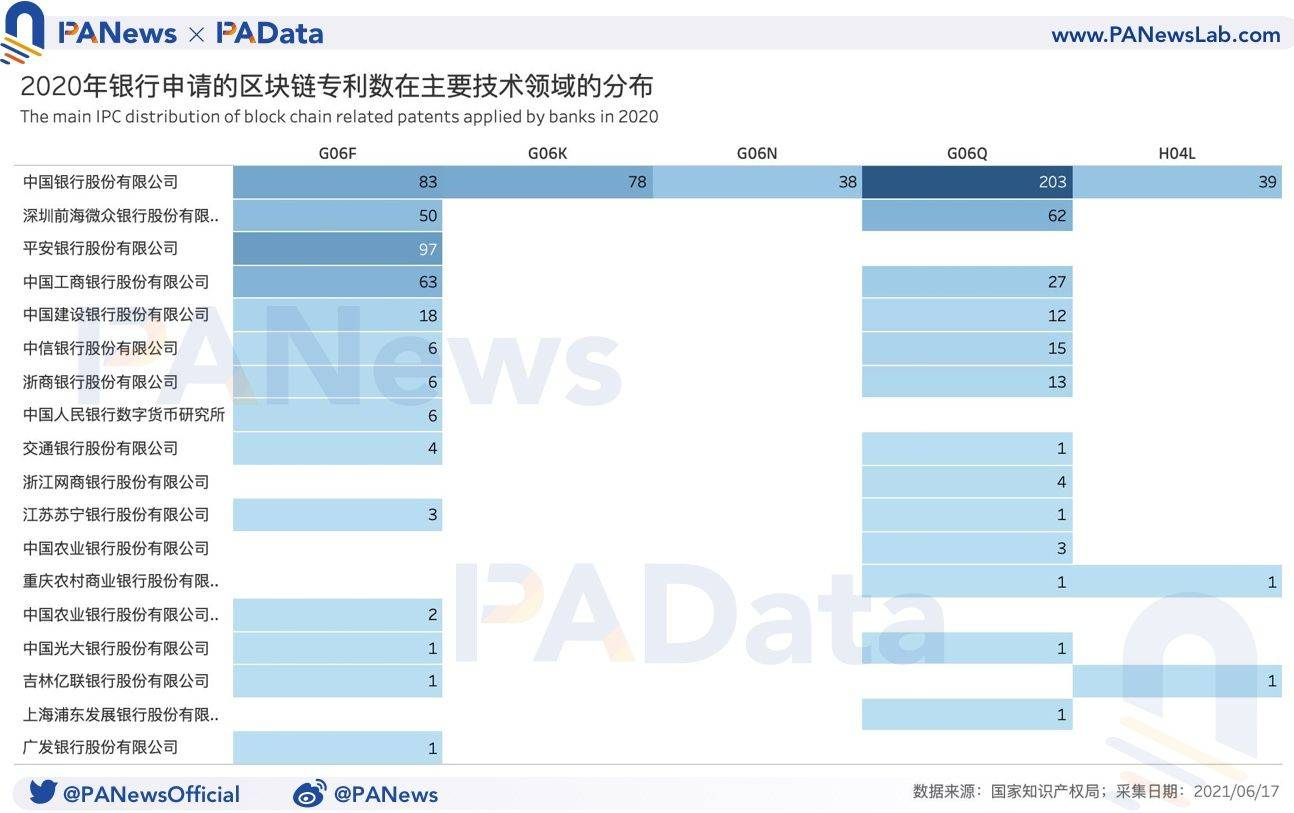Image resolution: width=1294 pixels, height=813 pixels.
Task: Click the 6 cell for 数字货币研究所
Action: click(x=338, y=415)
